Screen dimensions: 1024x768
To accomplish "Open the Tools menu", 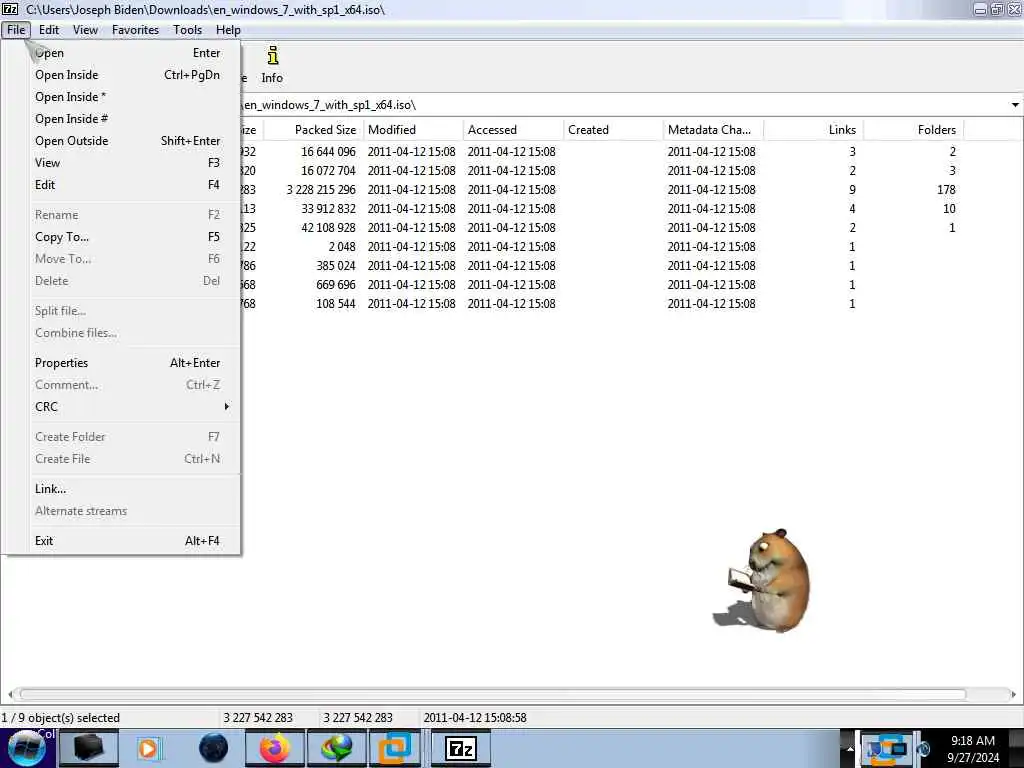I will click(187, 30).
